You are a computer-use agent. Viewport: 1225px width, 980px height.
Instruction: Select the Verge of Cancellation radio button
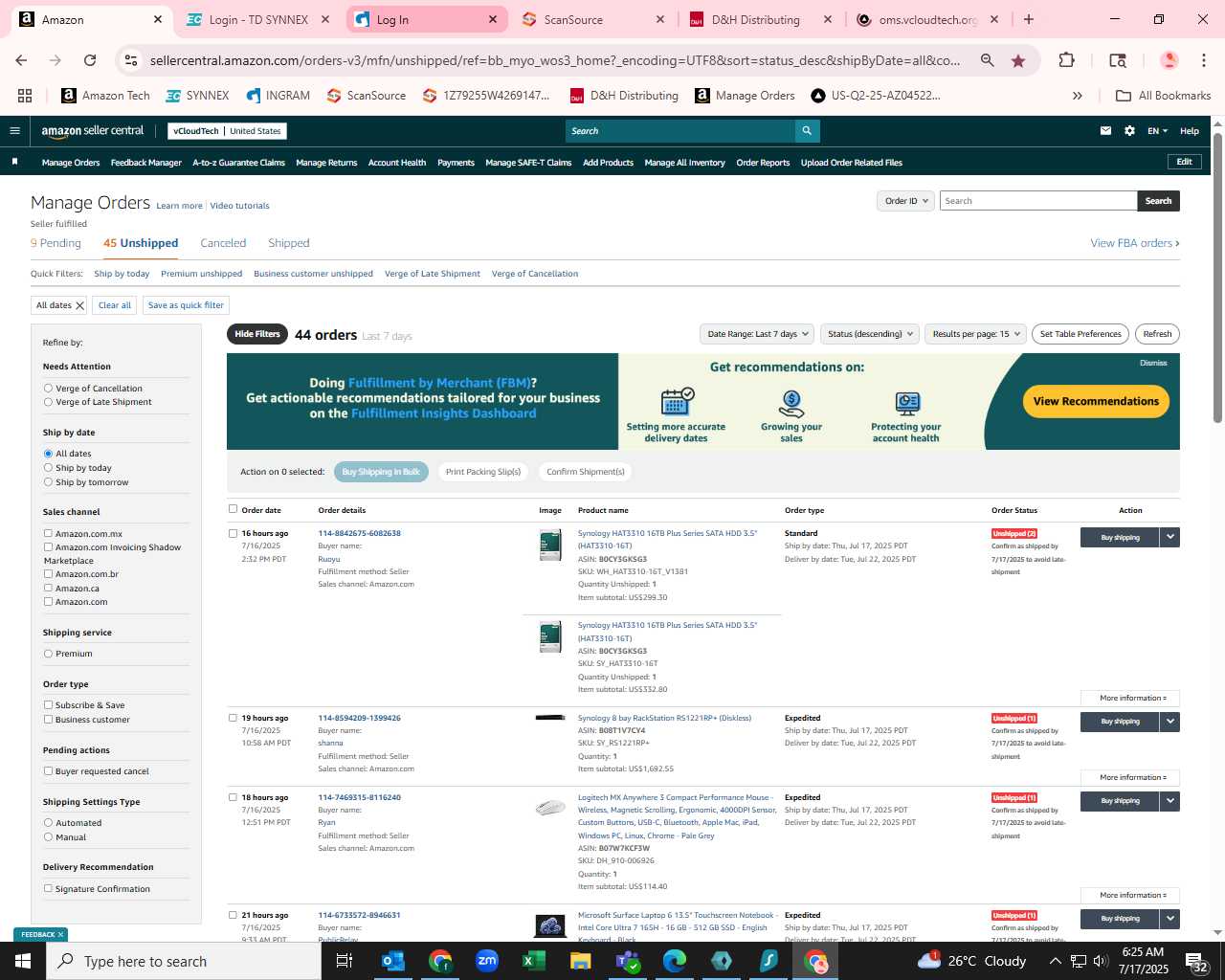(48, 389)
